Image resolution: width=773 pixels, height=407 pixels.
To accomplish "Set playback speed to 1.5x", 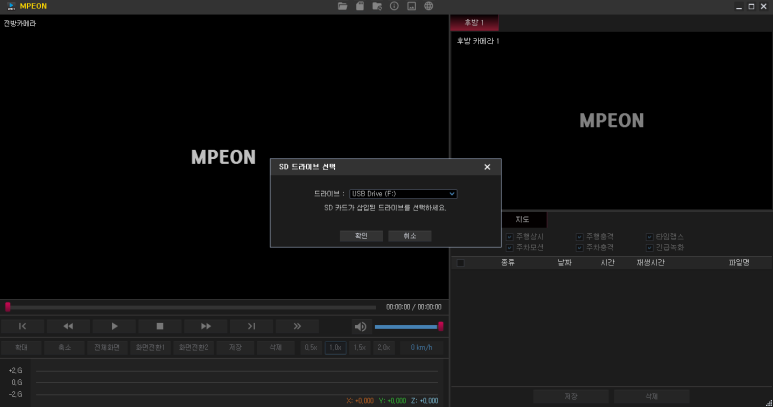I will [360, 348].
